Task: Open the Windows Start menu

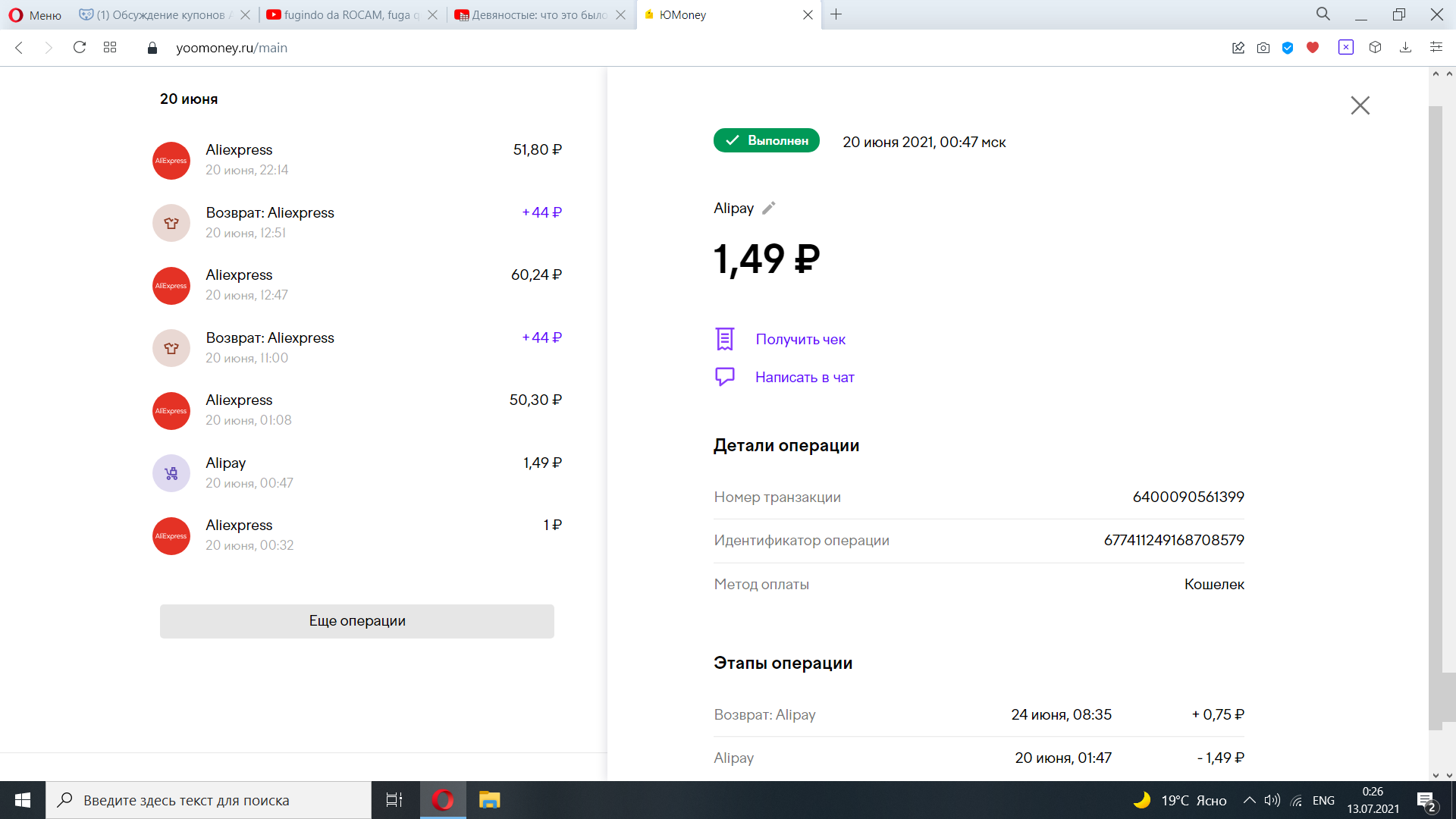Action: 23,800
